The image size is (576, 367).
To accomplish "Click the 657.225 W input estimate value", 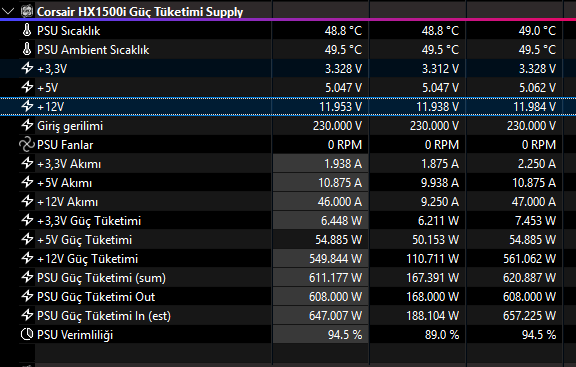I will 530,316.
